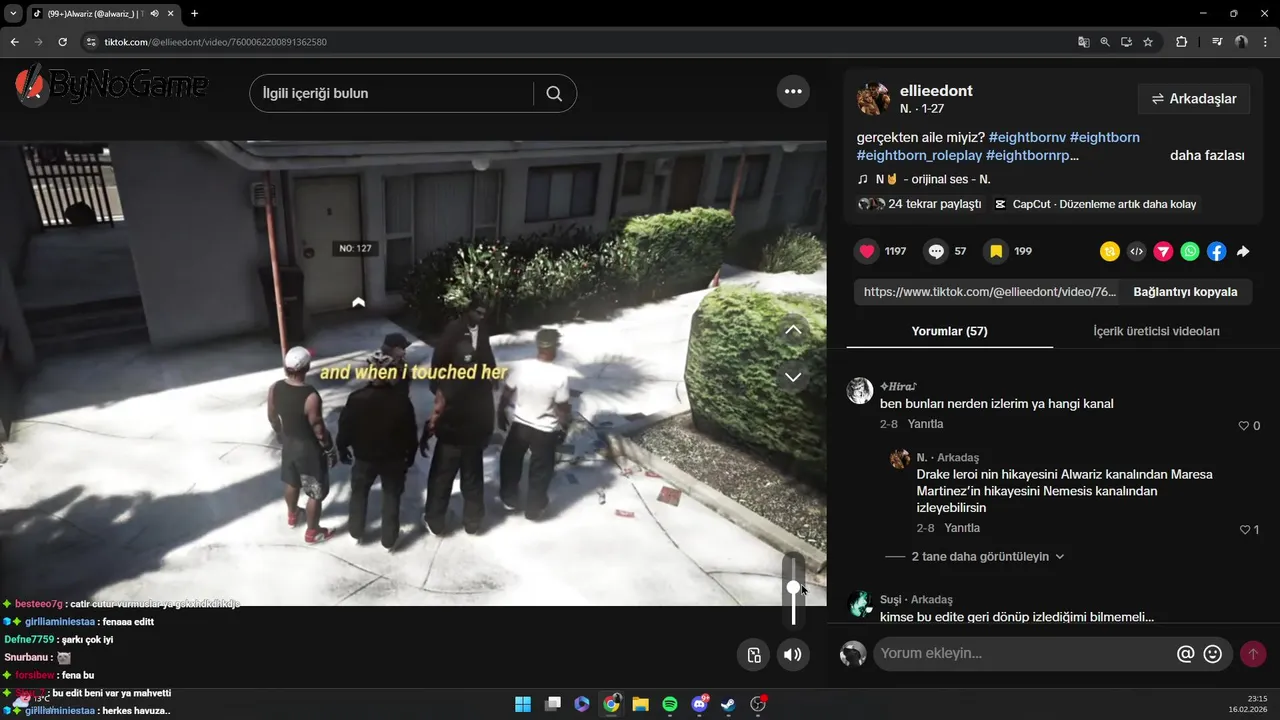The height and width of the screenshot is (720, 1280).
Task: Click Chrome profile avatar icon
Action: pos(1241,42)
